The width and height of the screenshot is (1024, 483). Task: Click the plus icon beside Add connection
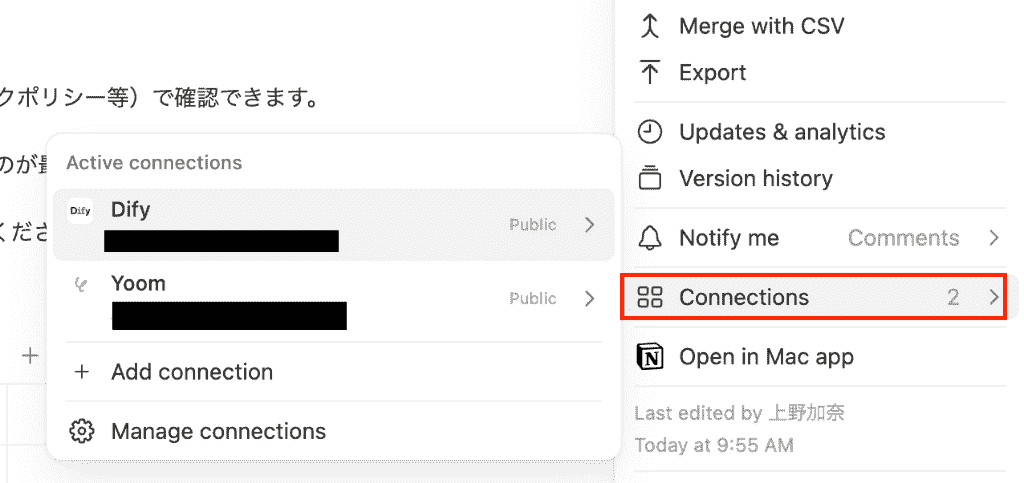pos(82,372)
